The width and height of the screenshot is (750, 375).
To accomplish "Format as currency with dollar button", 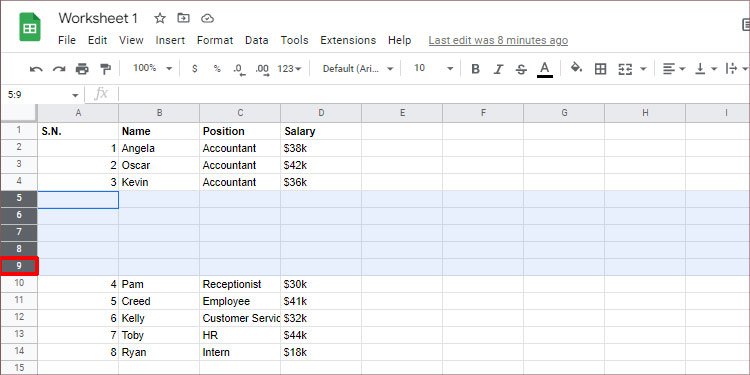I will tap(194, 69).
